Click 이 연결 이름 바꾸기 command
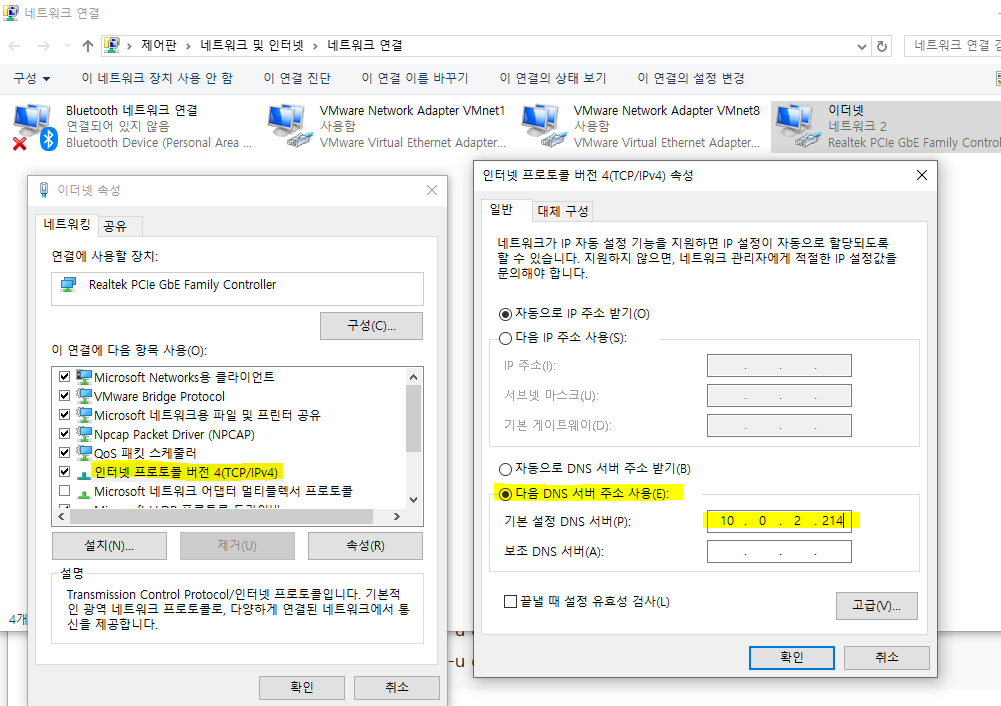Screen dimensions: 1001x706 [415, 78]
